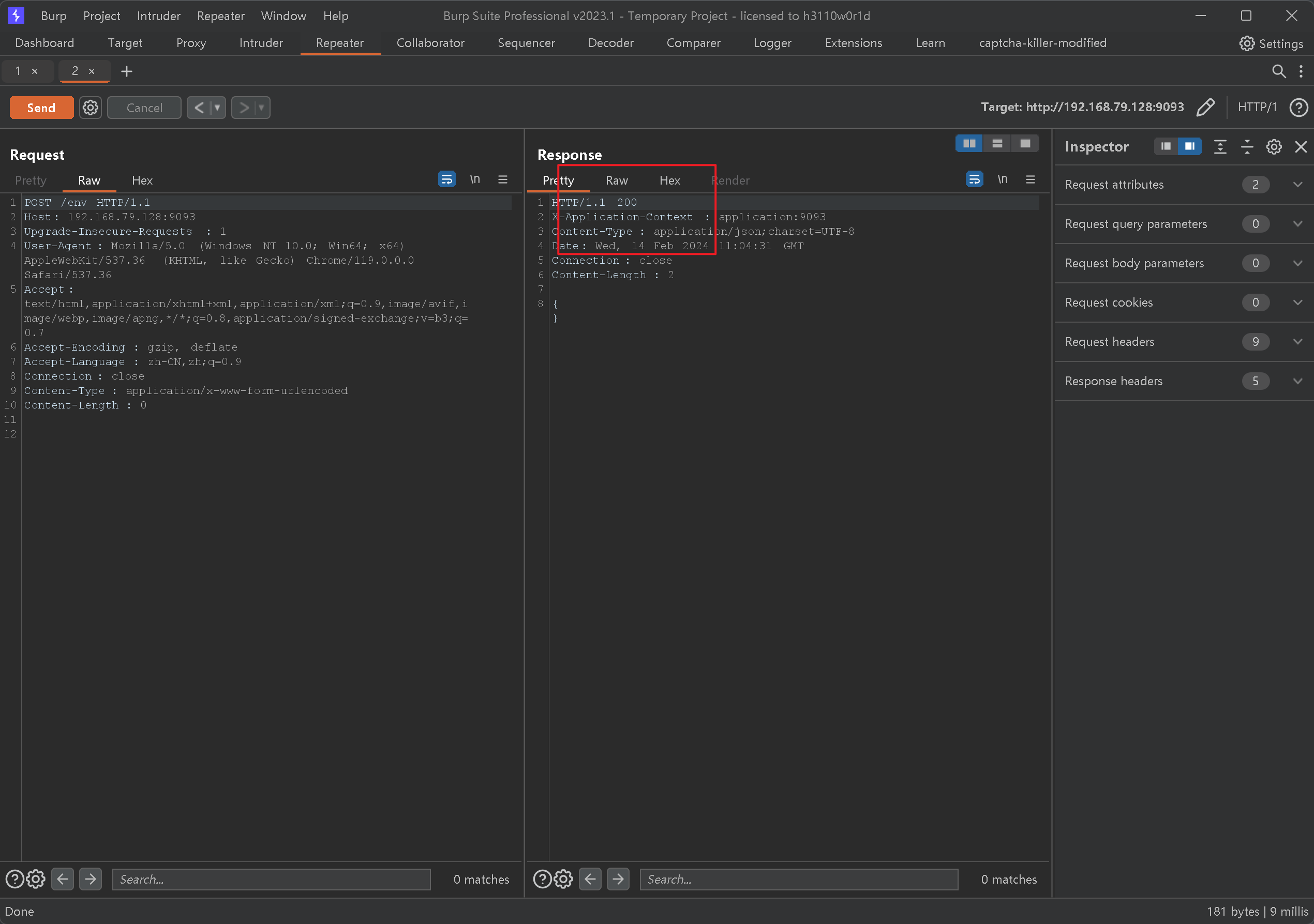
Task: Close the Inspector panel
Action: click(1301, 147)
